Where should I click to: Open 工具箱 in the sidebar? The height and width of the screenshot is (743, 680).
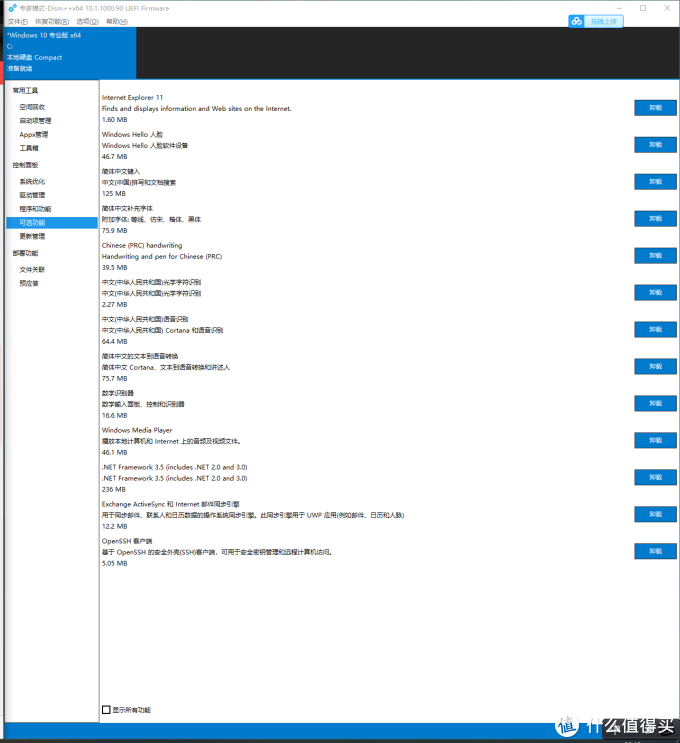click(29, 148)
